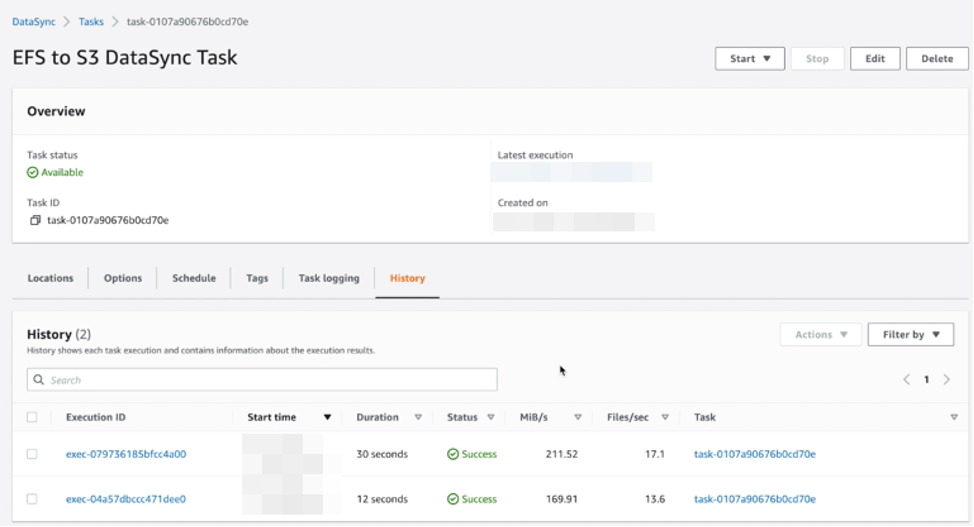Click the Available status check icon

pos(32,173)
